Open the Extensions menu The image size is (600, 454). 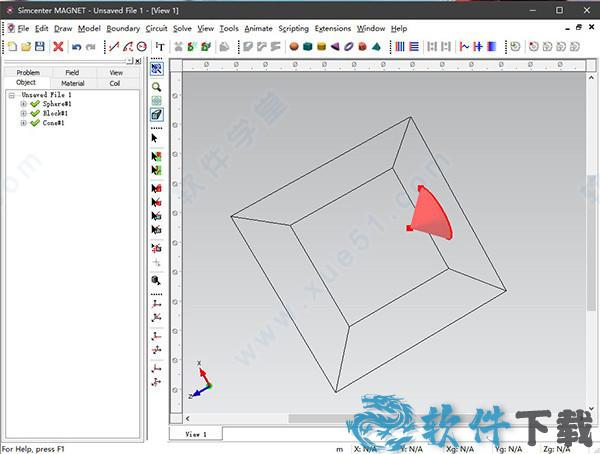pyautogui.click(x=333, y=29)
